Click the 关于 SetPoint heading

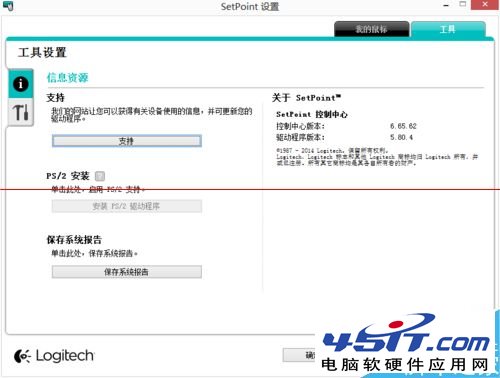click(x=306, y=98)
